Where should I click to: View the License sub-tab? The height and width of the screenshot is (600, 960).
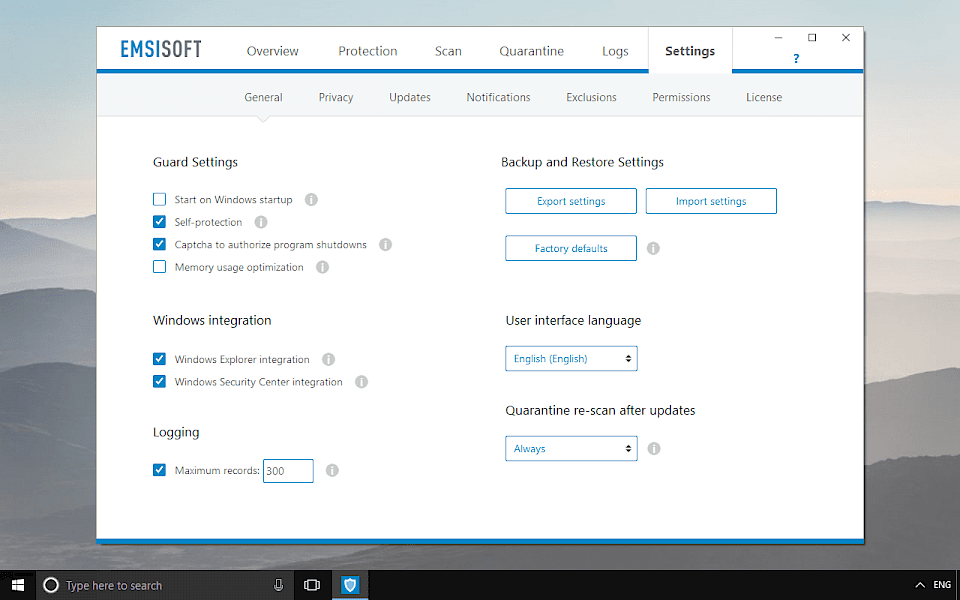(x=764, y=97)
